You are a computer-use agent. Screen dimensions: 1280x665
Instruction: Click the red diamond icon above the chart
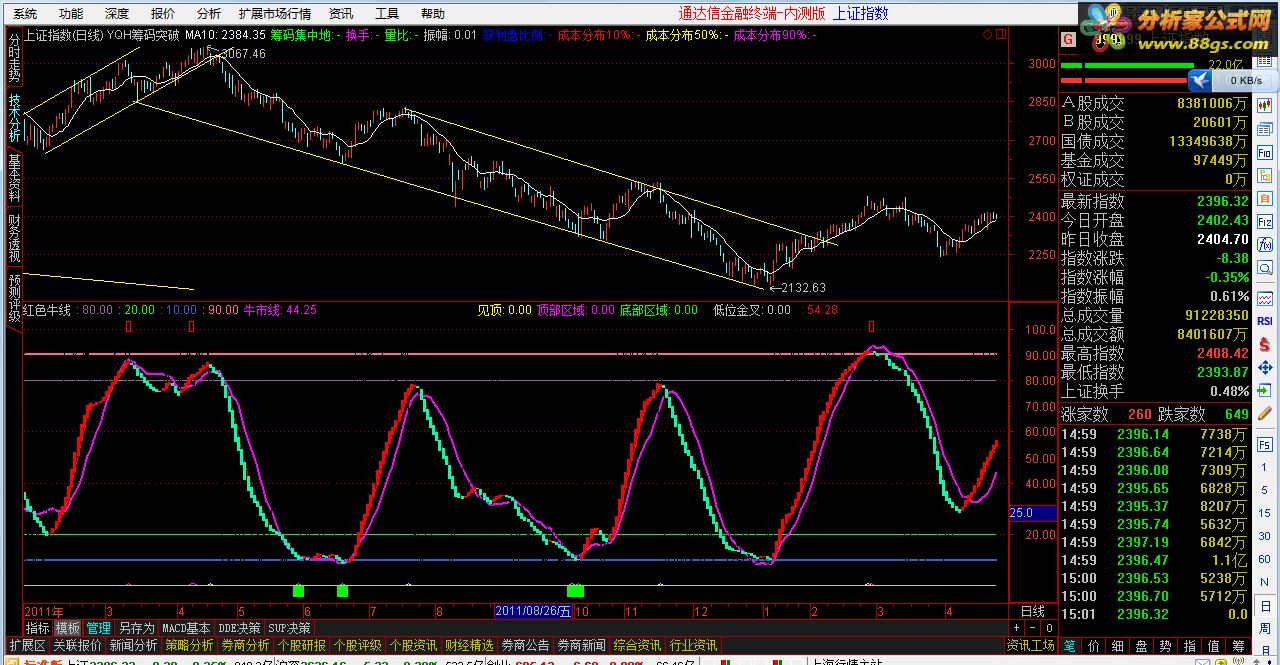tap(987, 35)
